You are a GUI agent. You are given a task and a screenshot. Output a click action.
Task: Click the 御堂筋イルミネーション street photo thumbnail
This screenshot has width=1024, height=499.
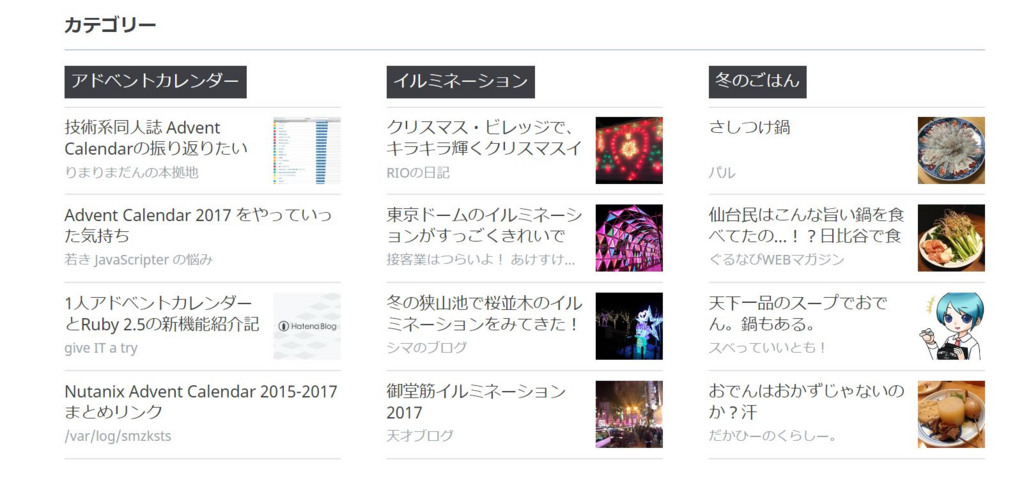[x=629, y=414]
